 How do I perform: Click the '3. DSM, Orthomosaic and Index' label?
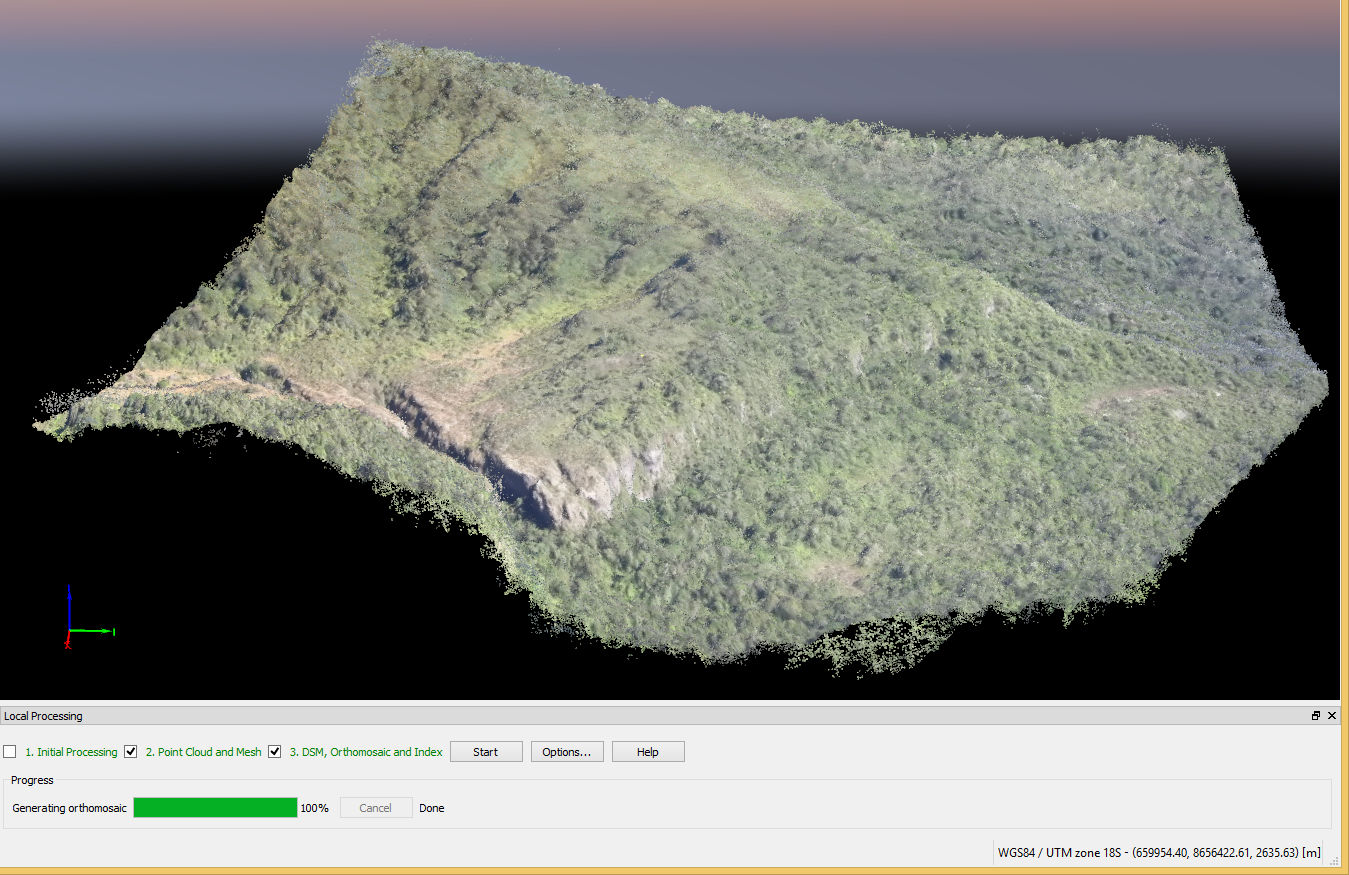click(x=366, y=752)
